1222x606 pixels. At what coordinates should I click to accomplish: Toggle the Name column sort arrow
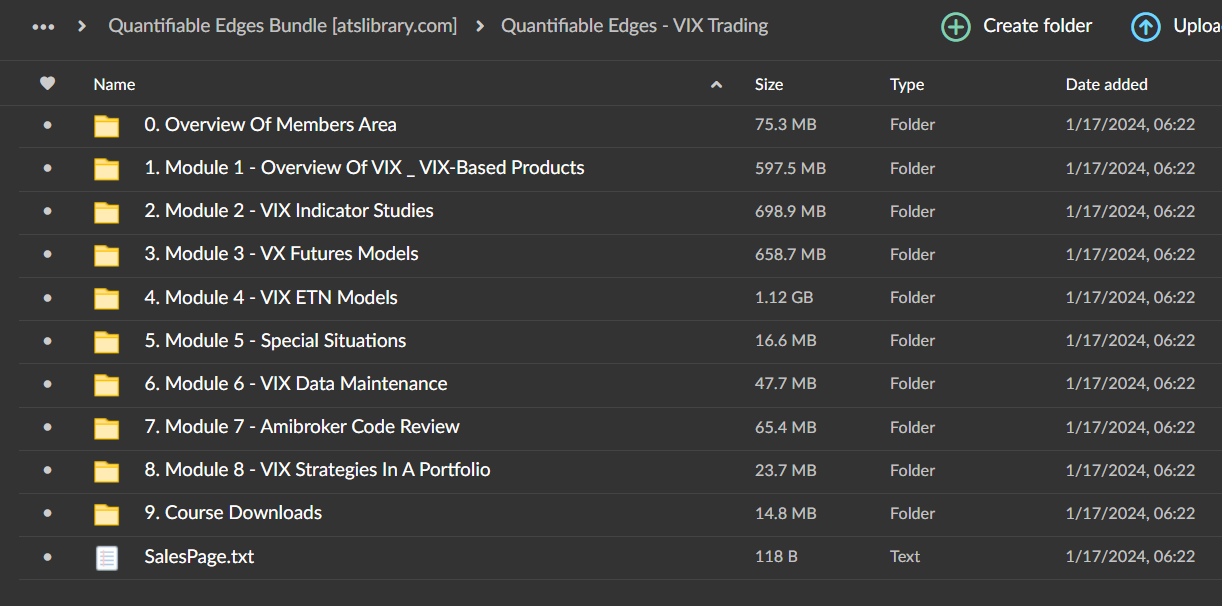716,85
